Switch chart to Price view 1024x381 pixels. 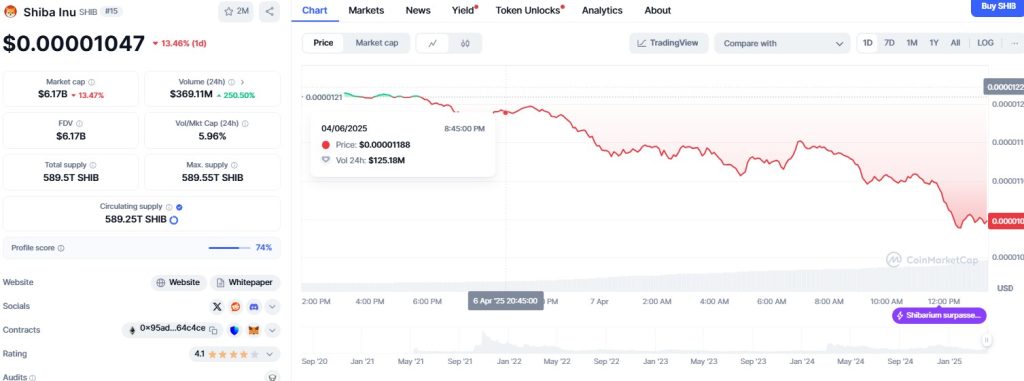coord(323,43)
